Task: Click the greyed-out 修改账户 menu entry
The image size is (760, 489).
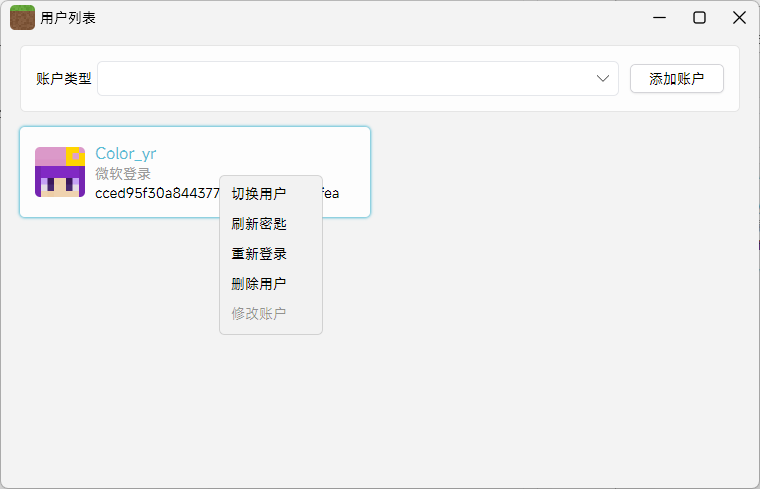Action: coord(259,314)
